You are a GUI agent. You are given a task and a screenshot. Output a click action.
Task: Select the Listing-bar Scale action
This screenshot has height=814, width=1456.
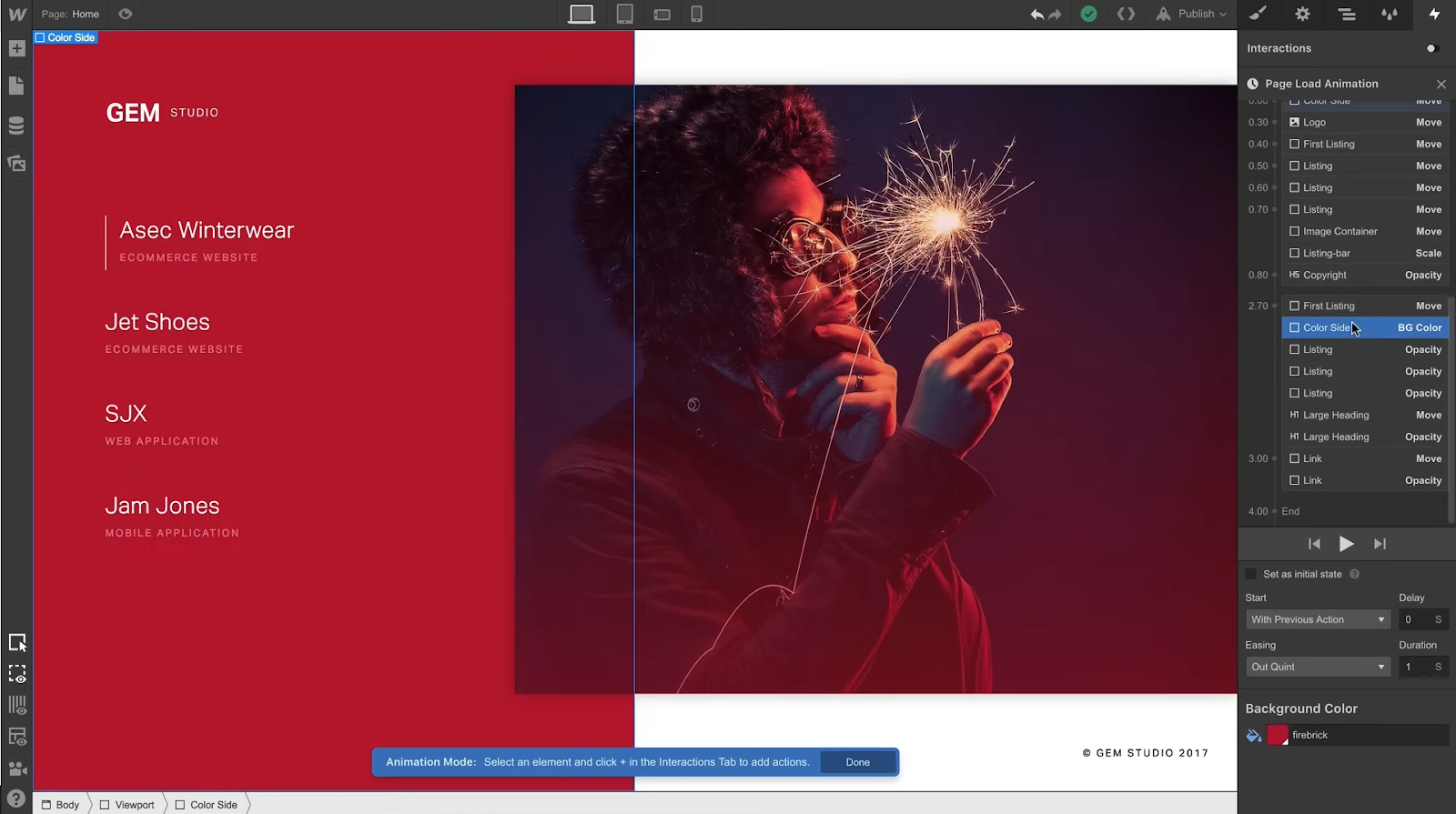point(1365,253)
